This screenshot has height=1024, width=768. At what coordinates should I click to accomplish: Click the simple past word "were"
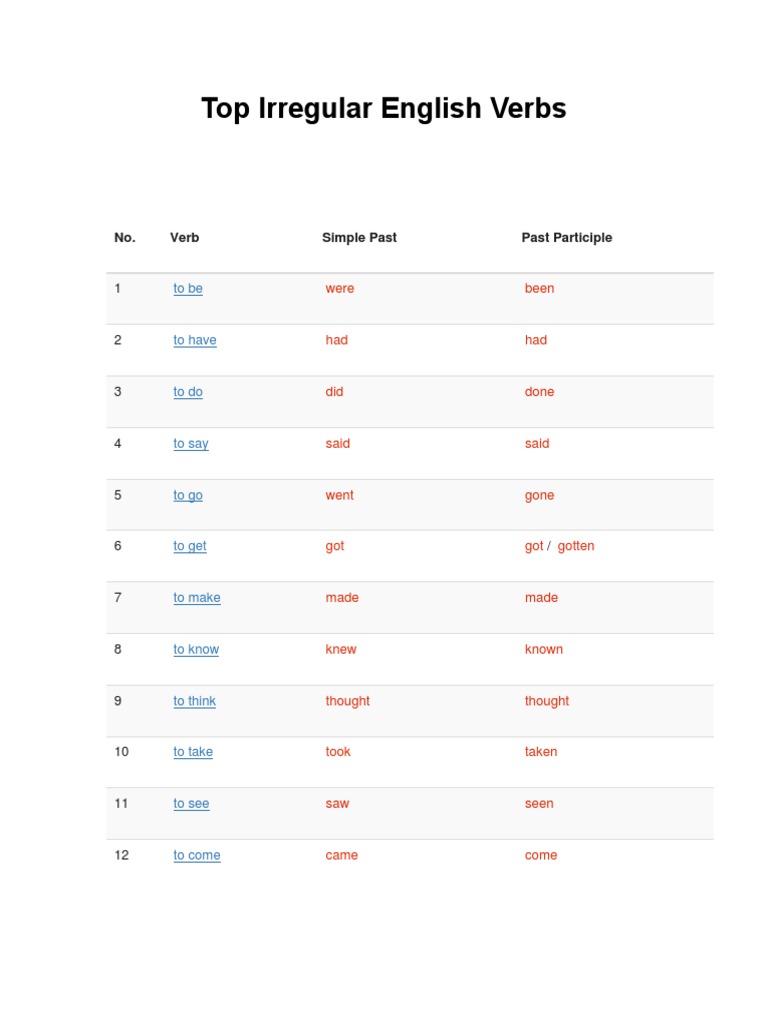(x=340, y=289)
